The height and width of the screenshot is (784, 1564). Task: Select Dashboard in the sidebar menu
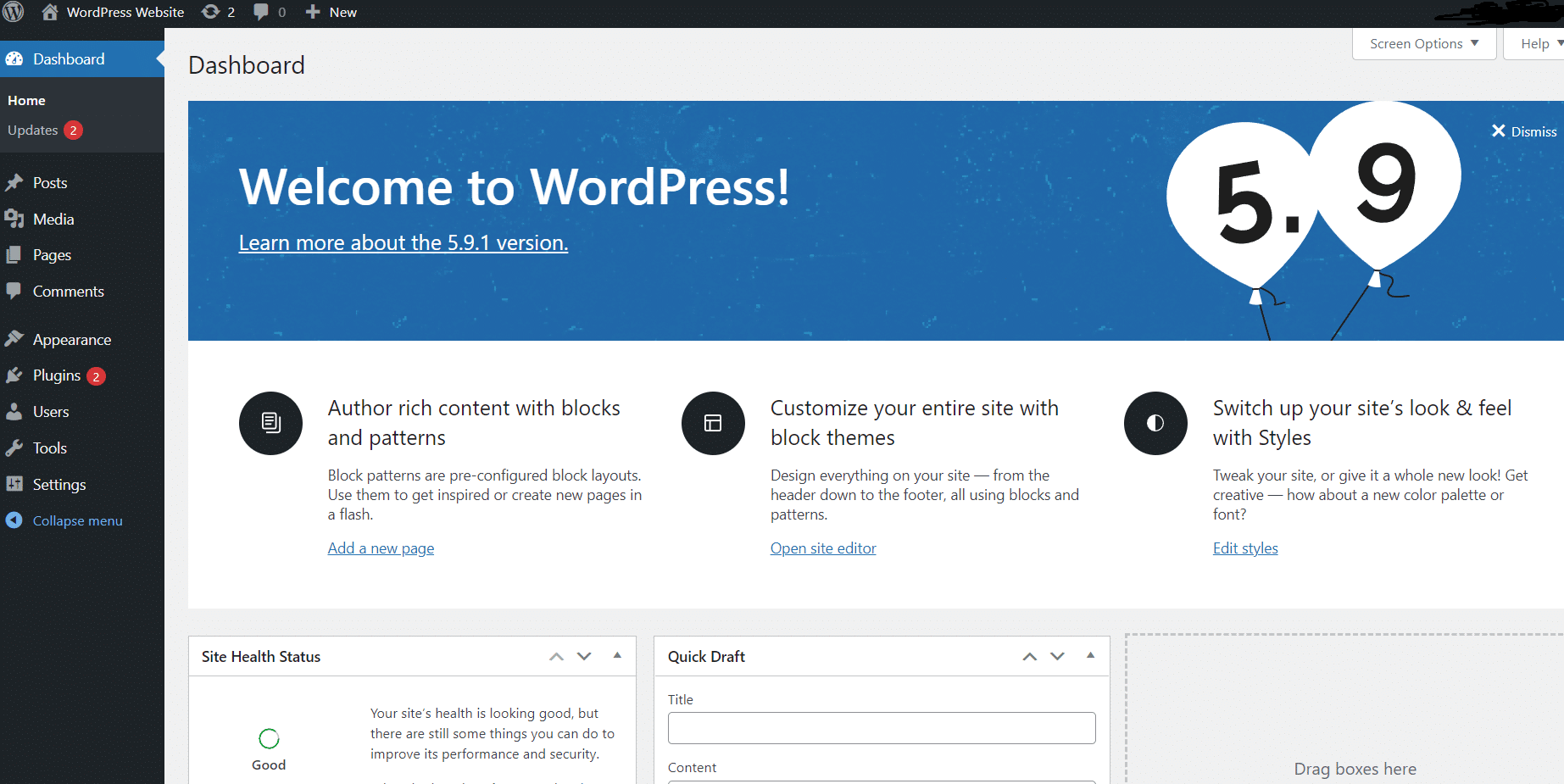pos(82,58)
